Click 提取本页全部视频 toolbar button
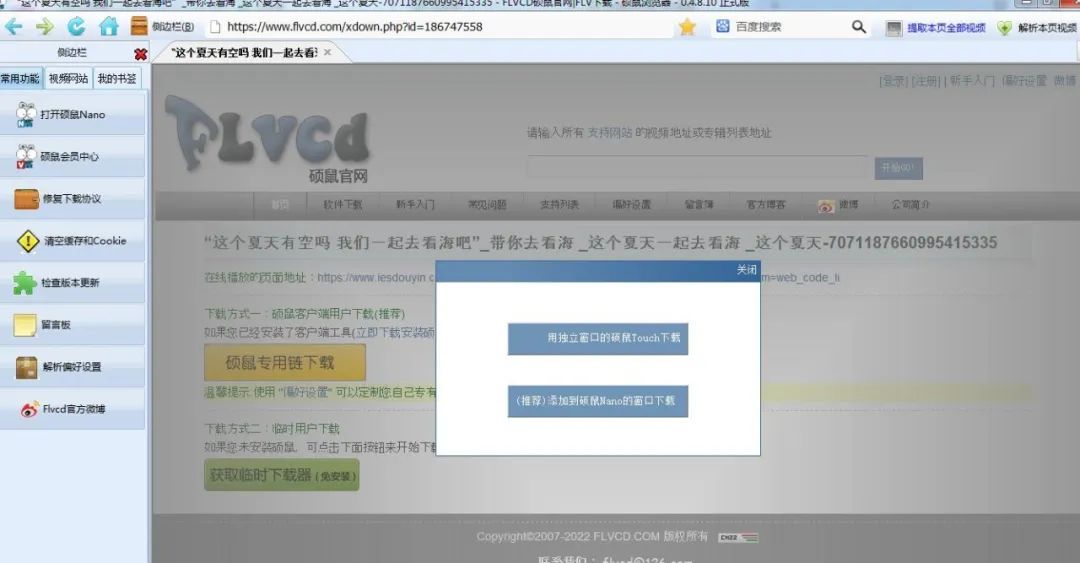 pyautogui.click(x=936, y=28)
